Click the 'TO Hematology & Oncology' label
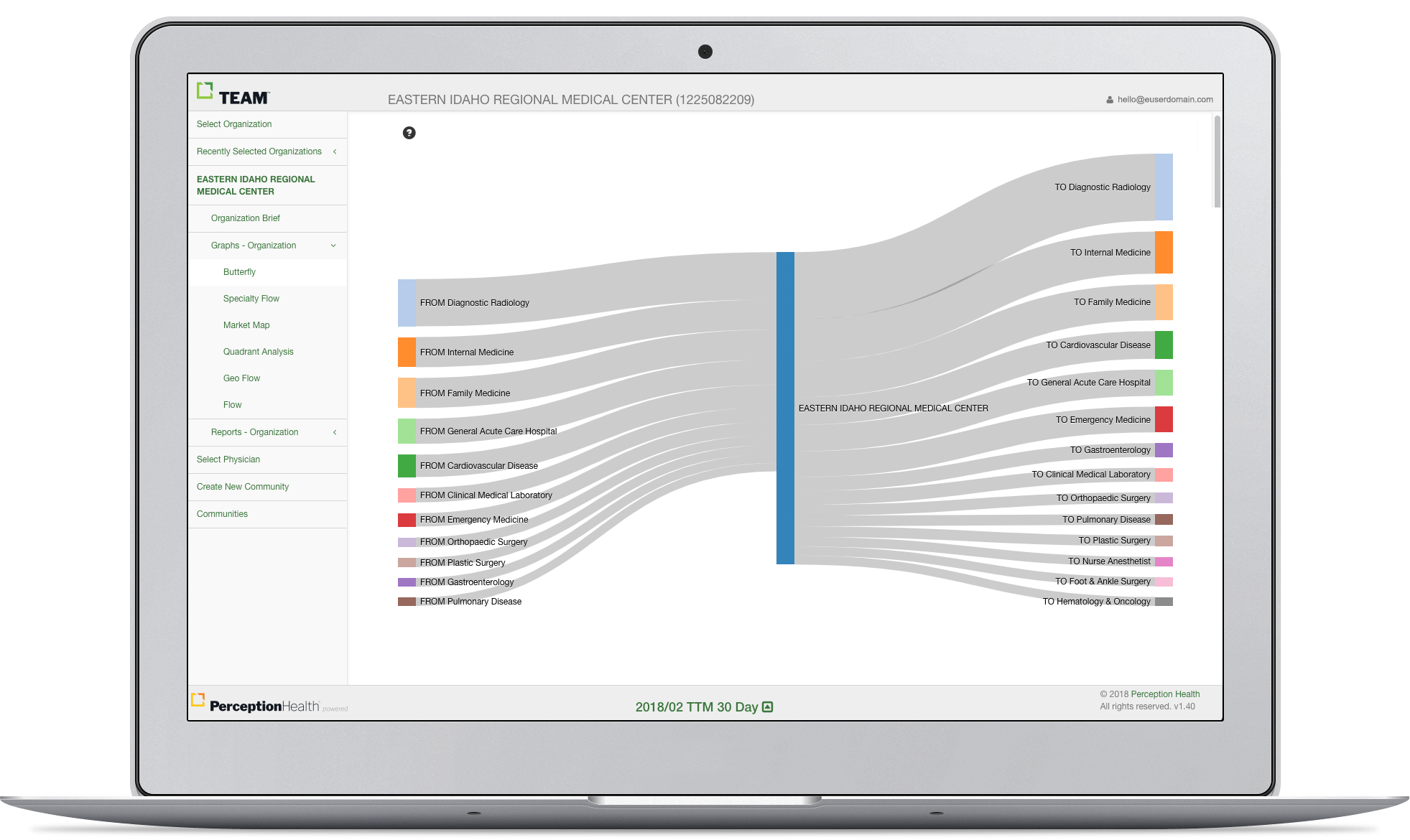 (1096, 602)
